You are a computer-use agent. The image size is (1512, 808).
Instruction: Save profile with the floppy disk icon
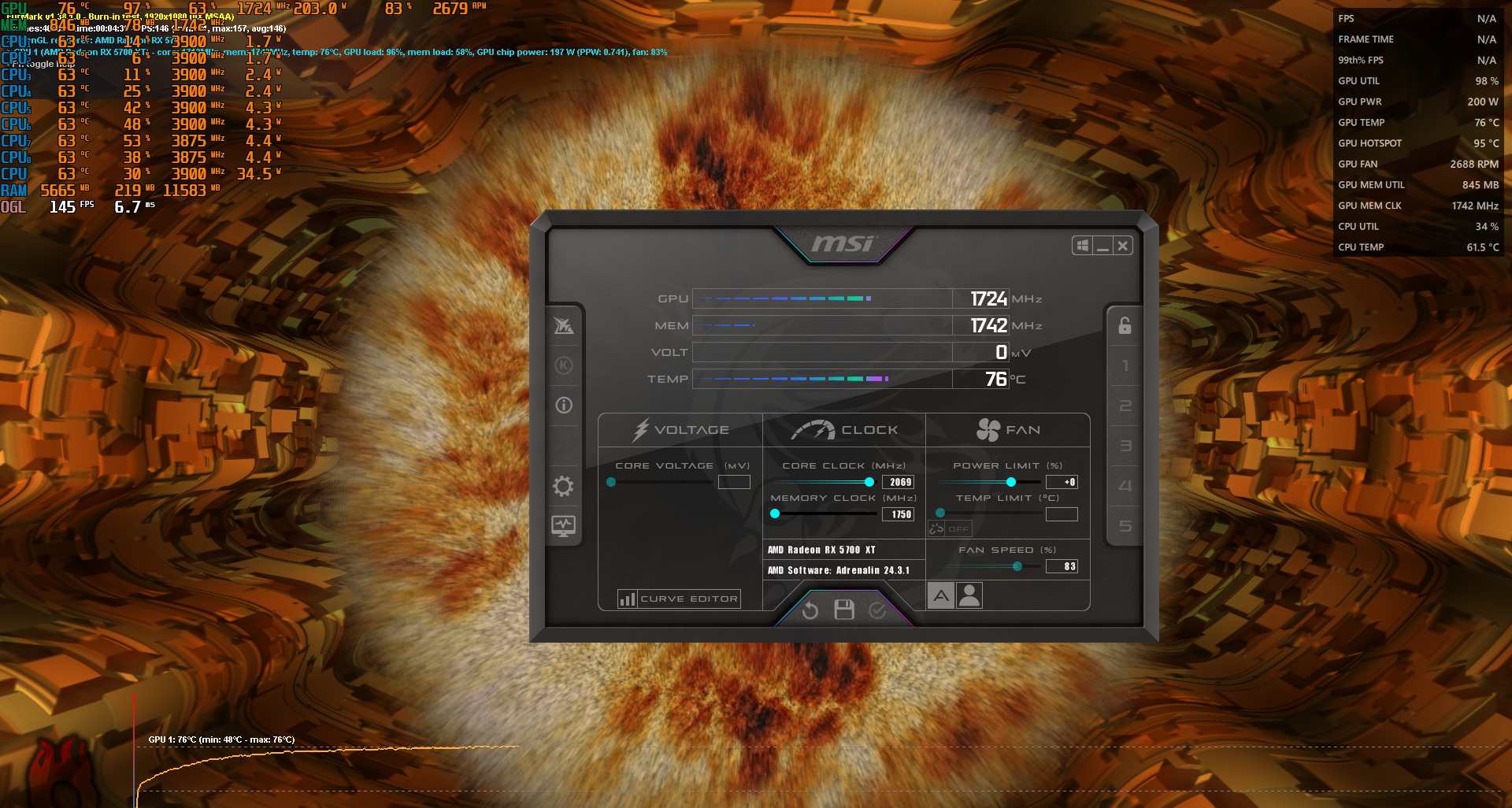tap(844, 610)
